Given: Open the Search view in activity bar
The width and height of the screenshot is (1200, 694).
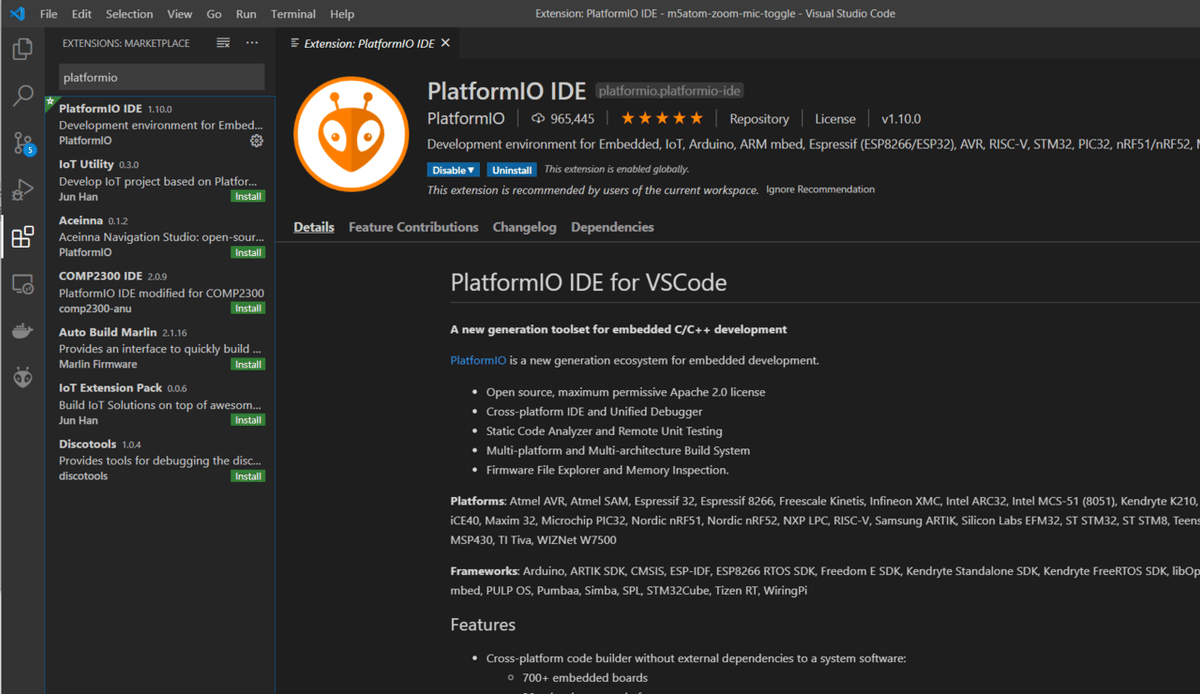Looking at the screenshot, I should point(22,96).
